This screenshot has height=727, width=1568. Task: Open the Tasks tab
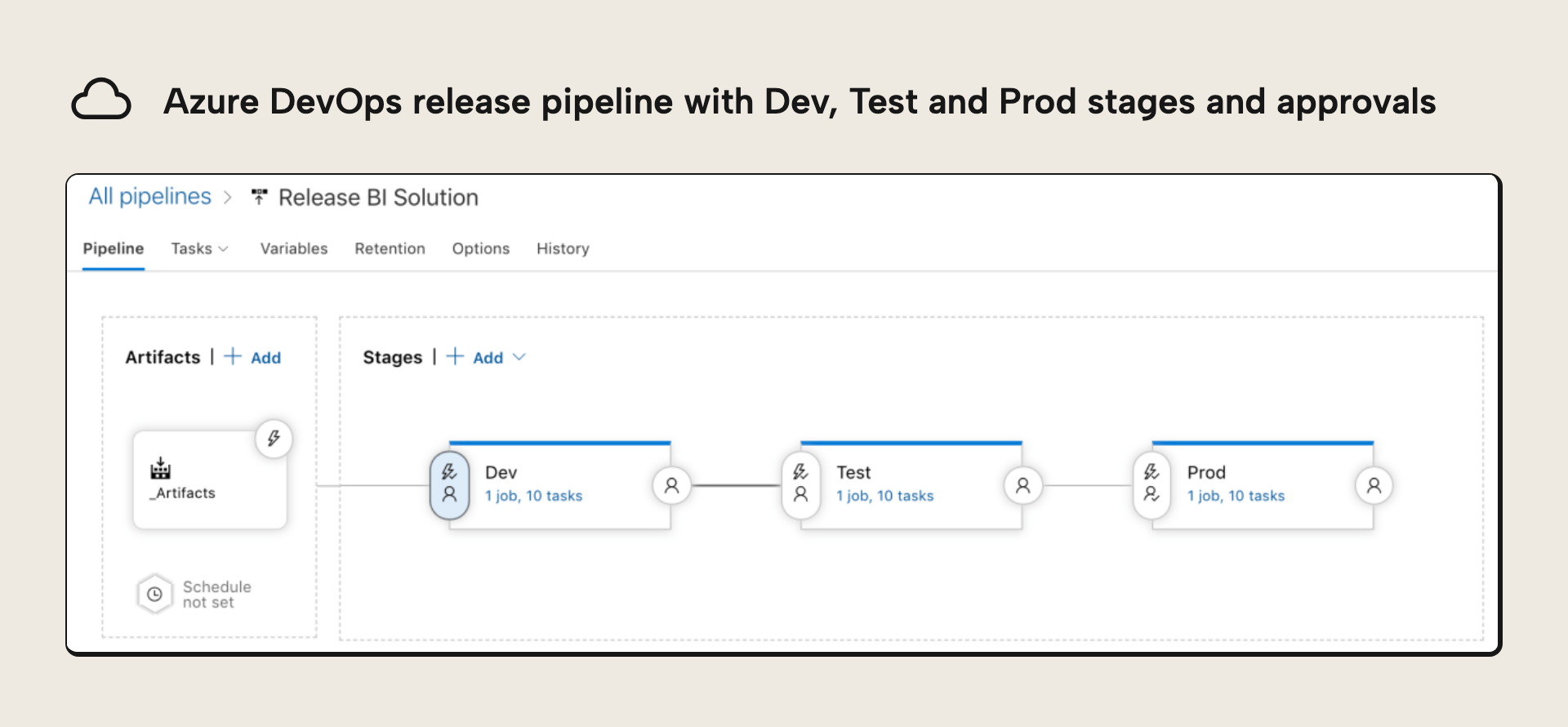tap(192, 248)
